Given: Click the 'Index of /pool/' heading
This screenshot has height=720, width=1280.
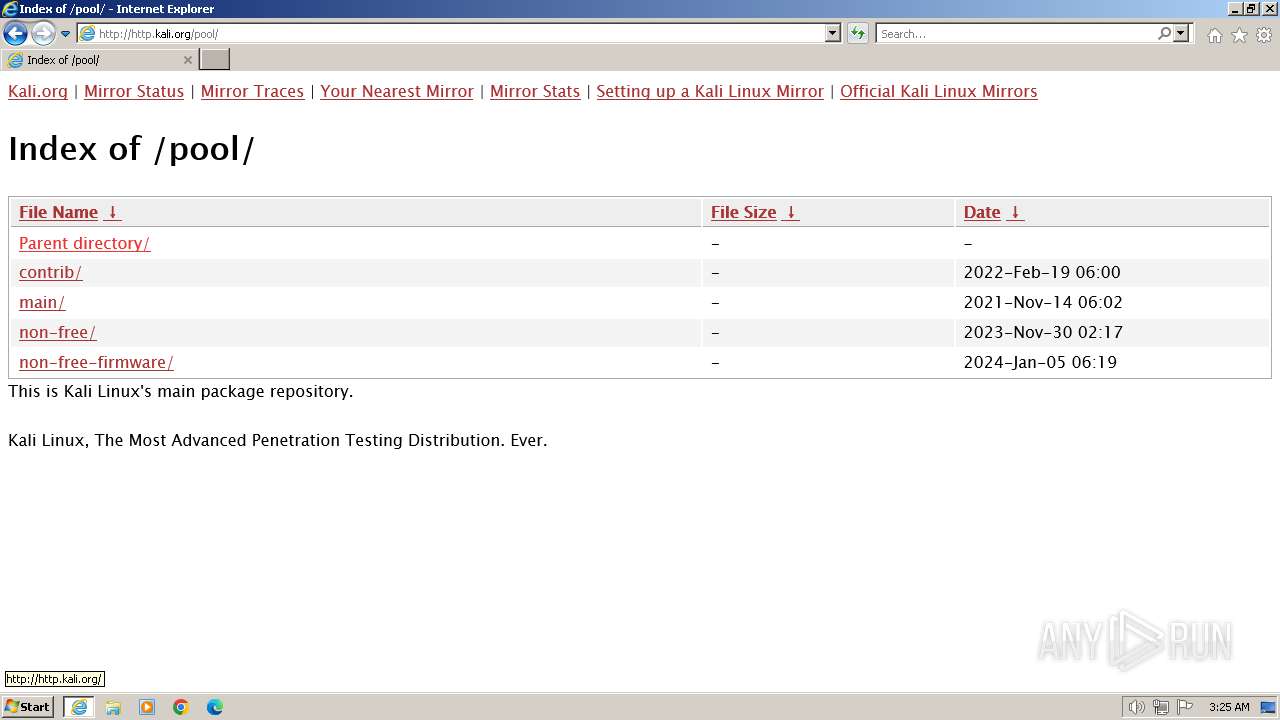Looking at the screenshot, I should point(131,149).
